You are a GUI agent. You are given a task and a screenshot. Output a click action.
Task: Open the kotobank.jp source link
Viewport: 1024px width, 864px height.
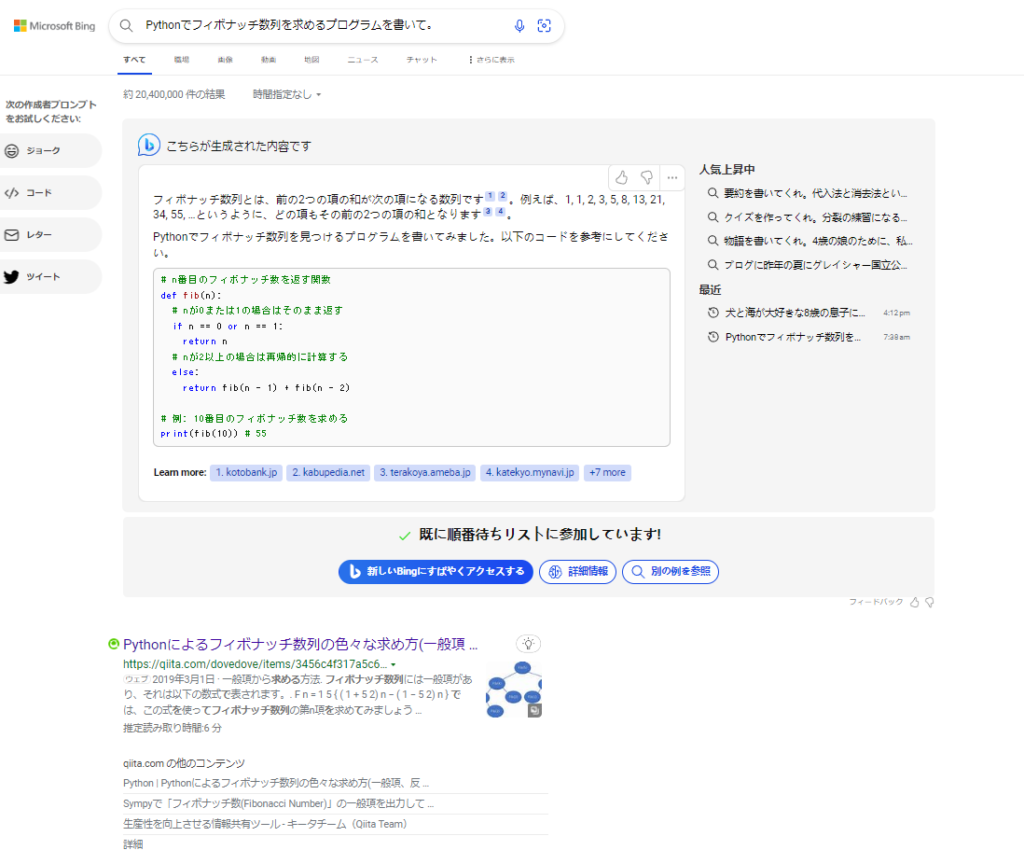pyautogui.click(x=246, y=473)
